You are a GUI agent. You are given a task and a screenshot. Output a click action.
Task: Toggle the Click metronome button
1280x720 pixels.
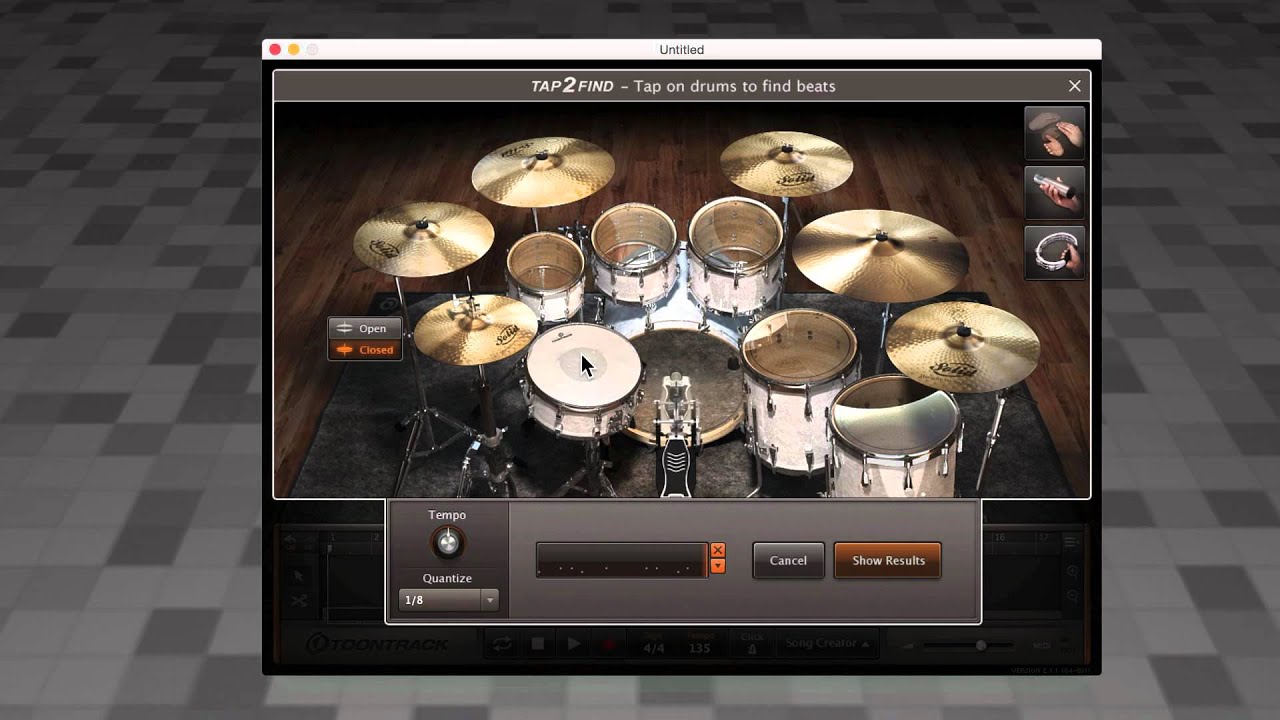click(752, 644)
